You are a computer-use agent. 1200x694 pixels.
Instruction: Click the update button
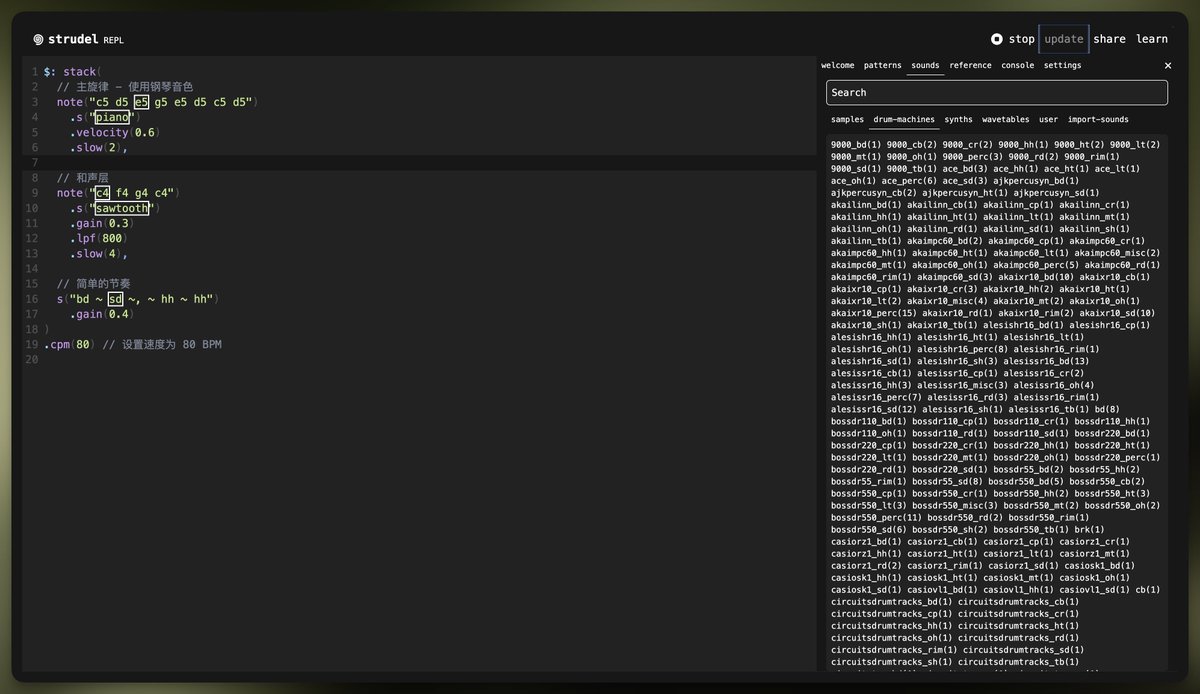(x=1064, y=39)
